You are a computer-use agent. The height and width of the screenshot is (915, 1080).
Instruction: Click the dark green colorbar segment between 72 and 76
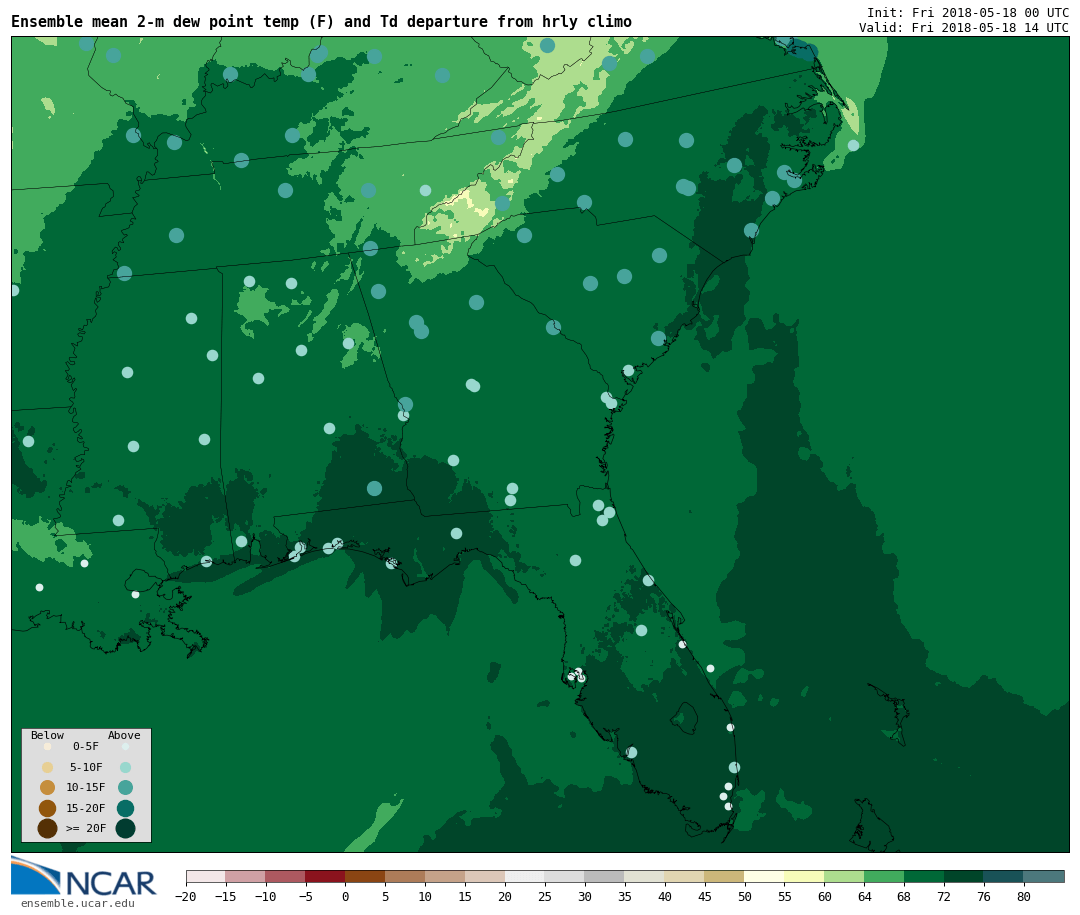[x=964, y=876]
